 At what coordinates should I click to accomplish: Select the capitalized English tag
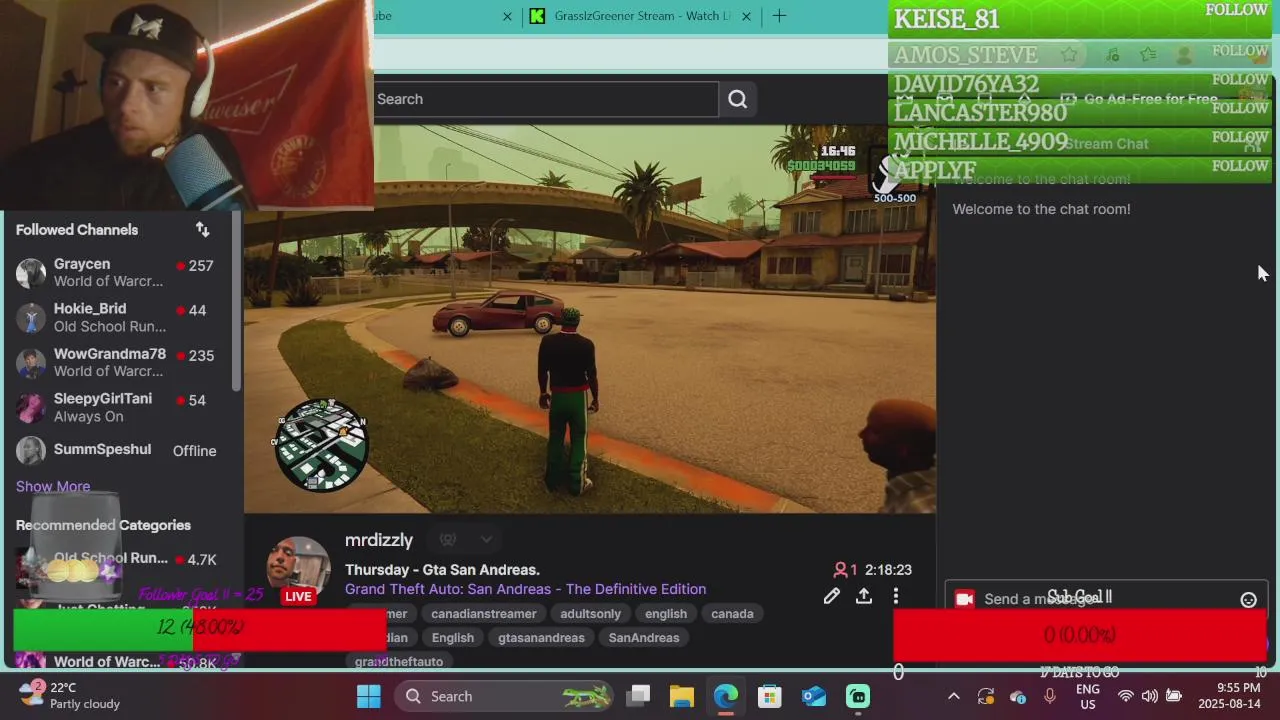453,638
